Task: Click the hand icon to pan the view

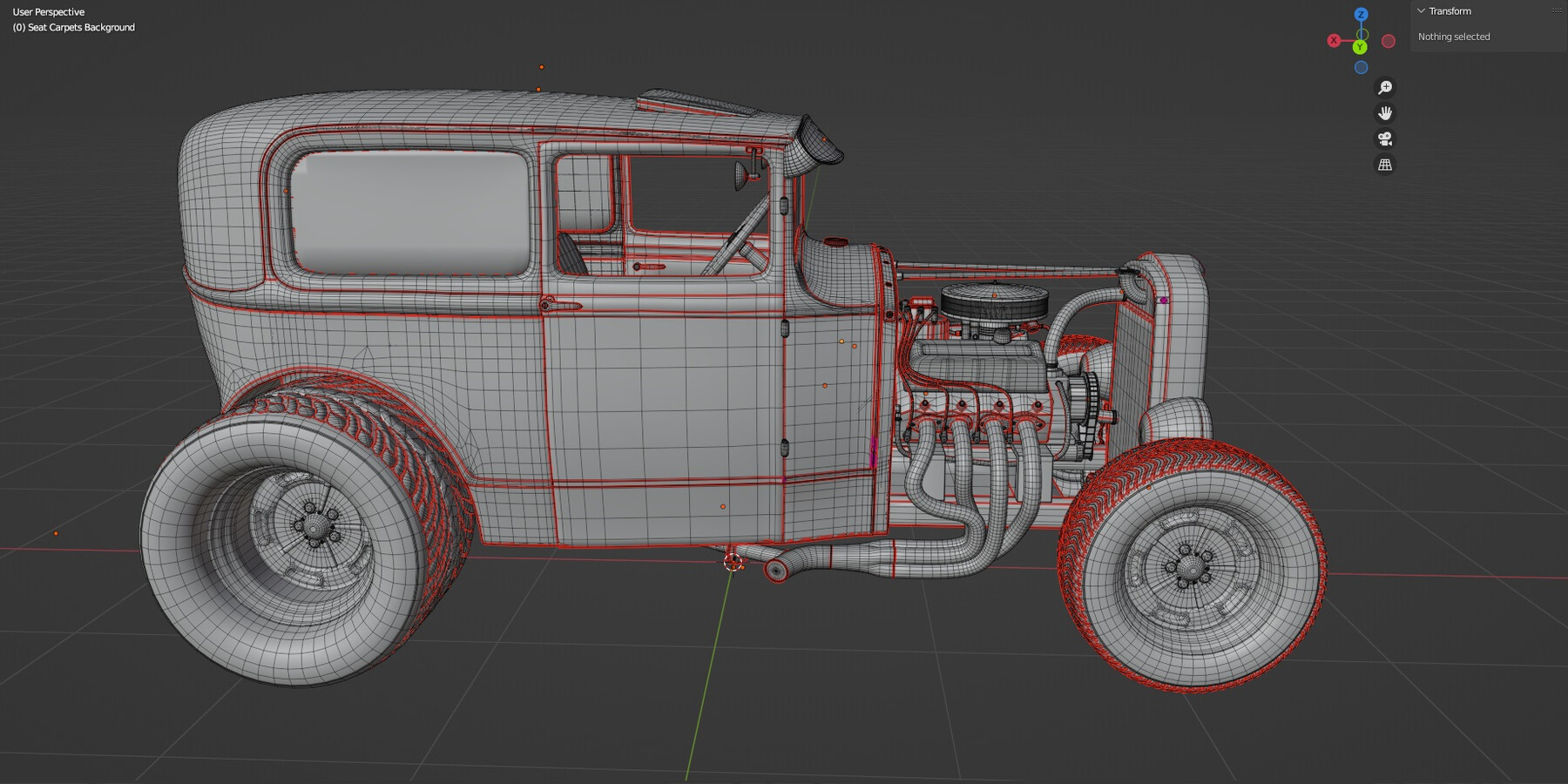Action: [x=1385, y=112]
